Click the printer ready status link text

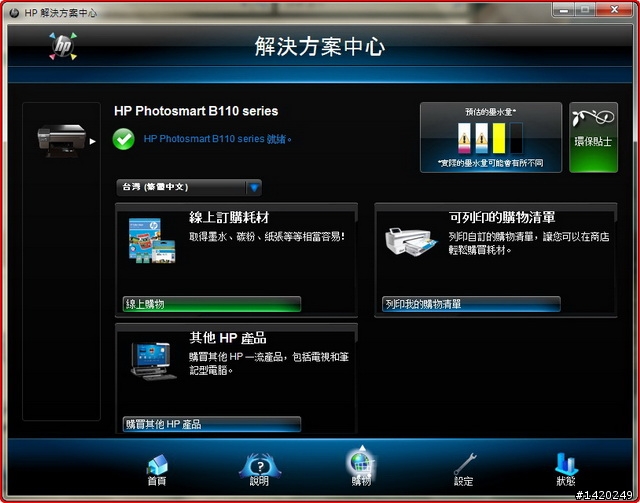click(x=218, y=139)
